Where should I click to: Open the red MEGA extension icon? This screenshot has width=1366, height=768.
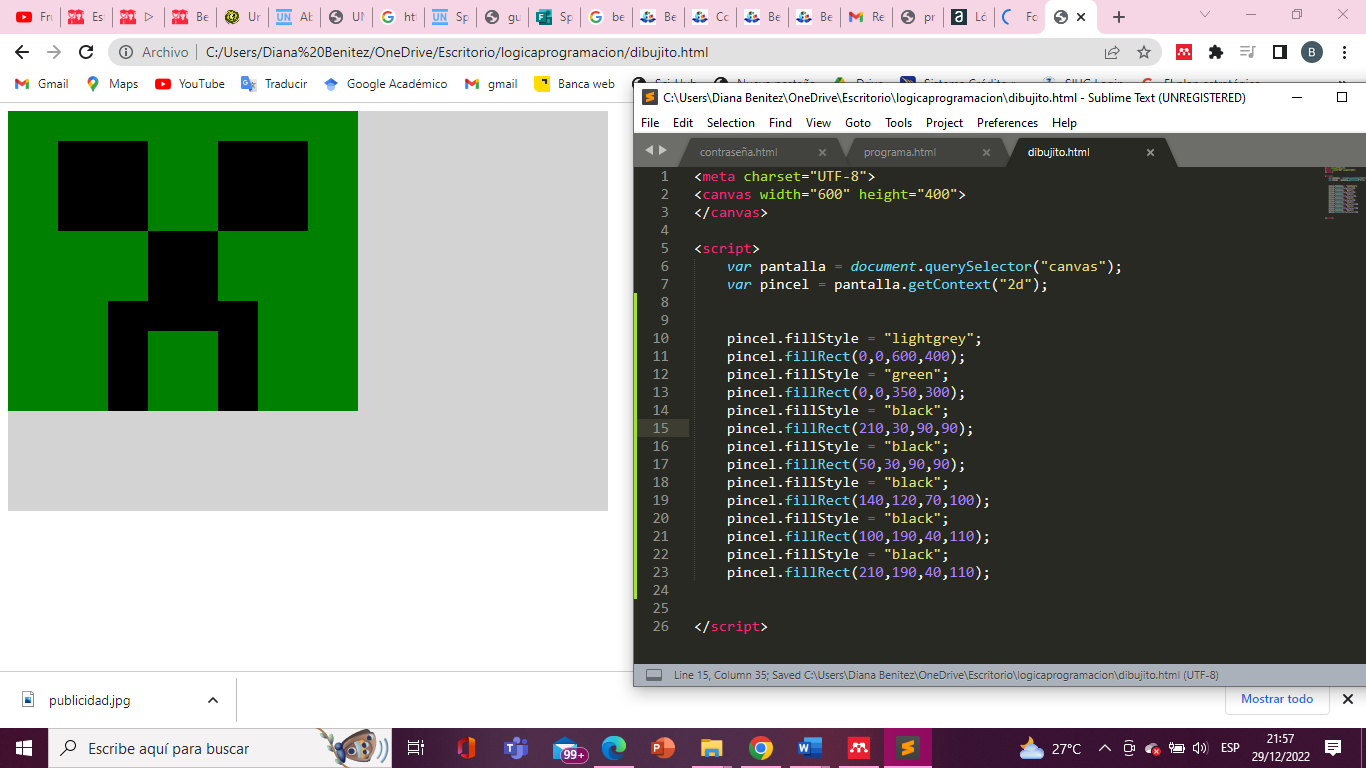1184,52
